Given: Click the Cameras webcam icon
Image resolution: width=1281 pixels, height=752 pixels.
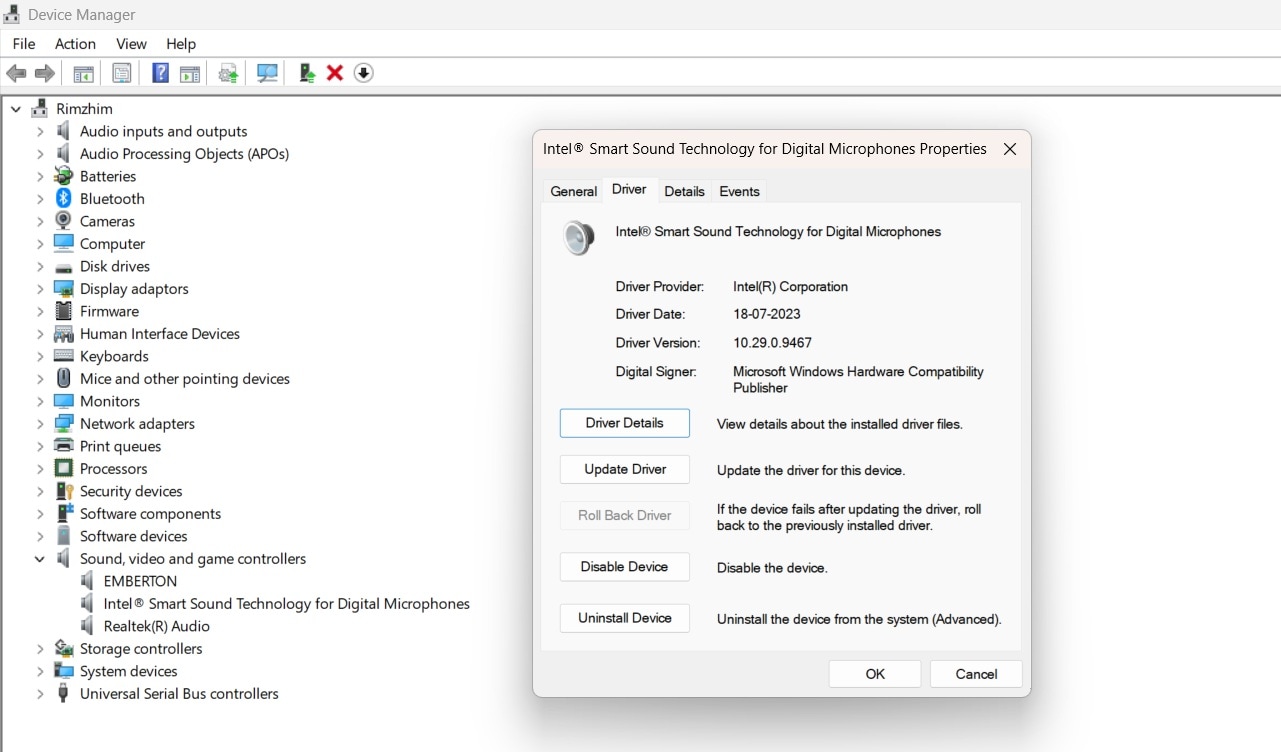Looking at the screenshot, I should coord(64,221).
